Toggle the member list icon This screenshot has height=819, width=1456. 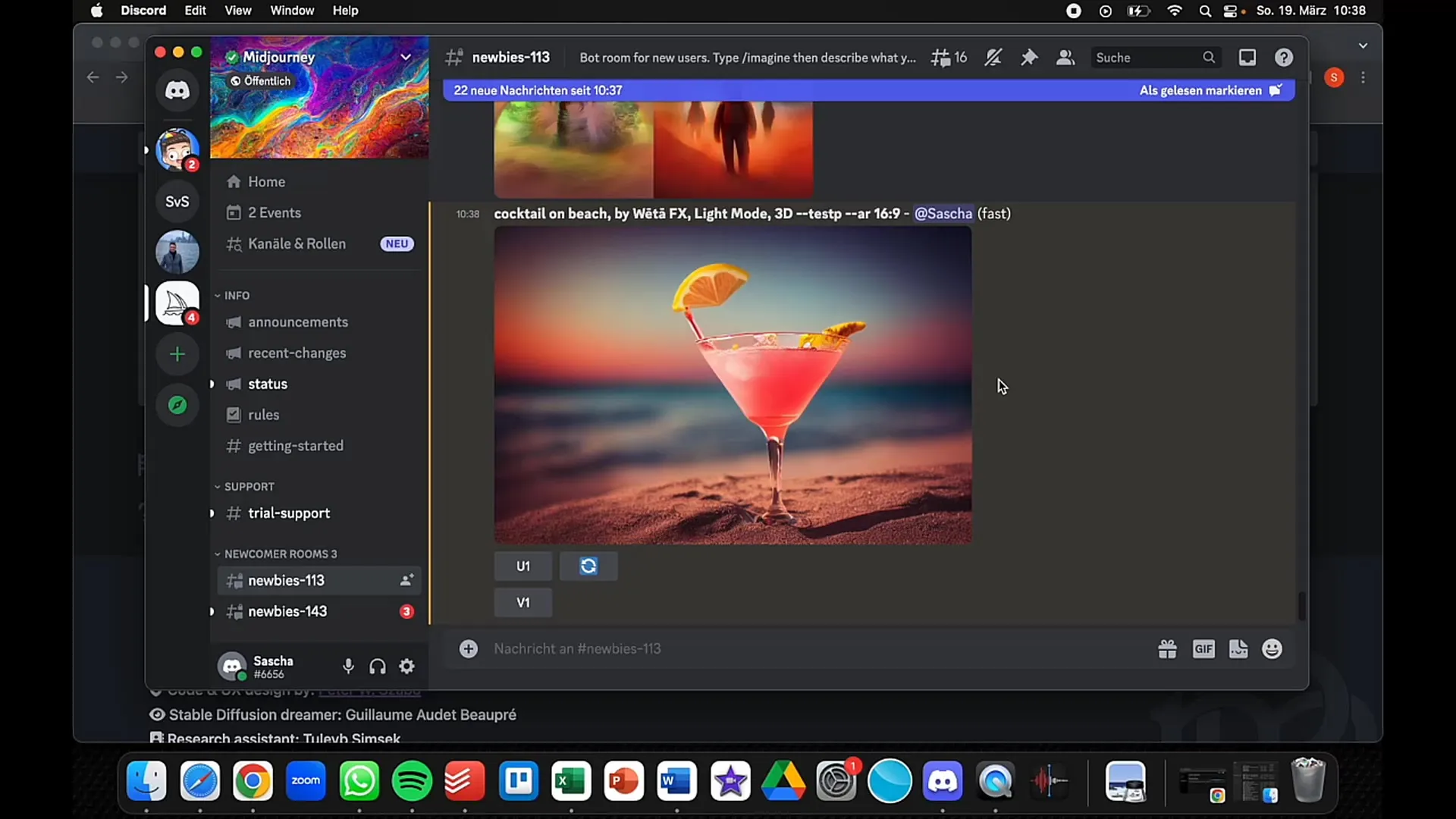(x=1065, y=58)
